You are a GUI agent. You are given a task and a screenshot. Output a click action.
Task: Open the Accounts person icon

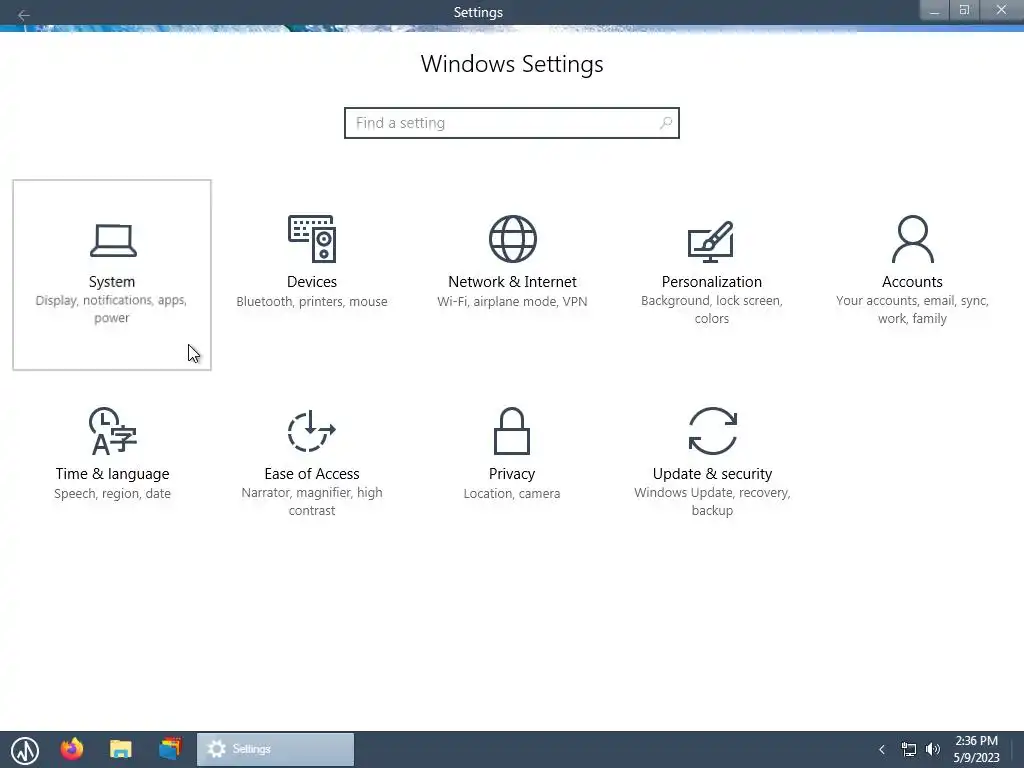tap(912, 239)
